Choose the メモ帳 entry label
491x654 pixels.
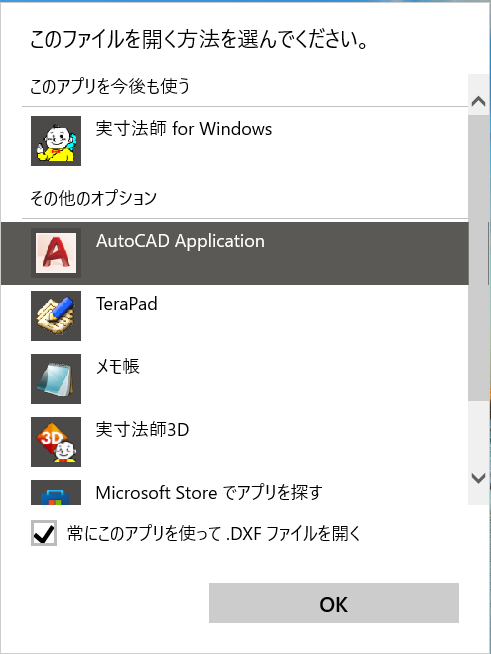pos(118,367)
